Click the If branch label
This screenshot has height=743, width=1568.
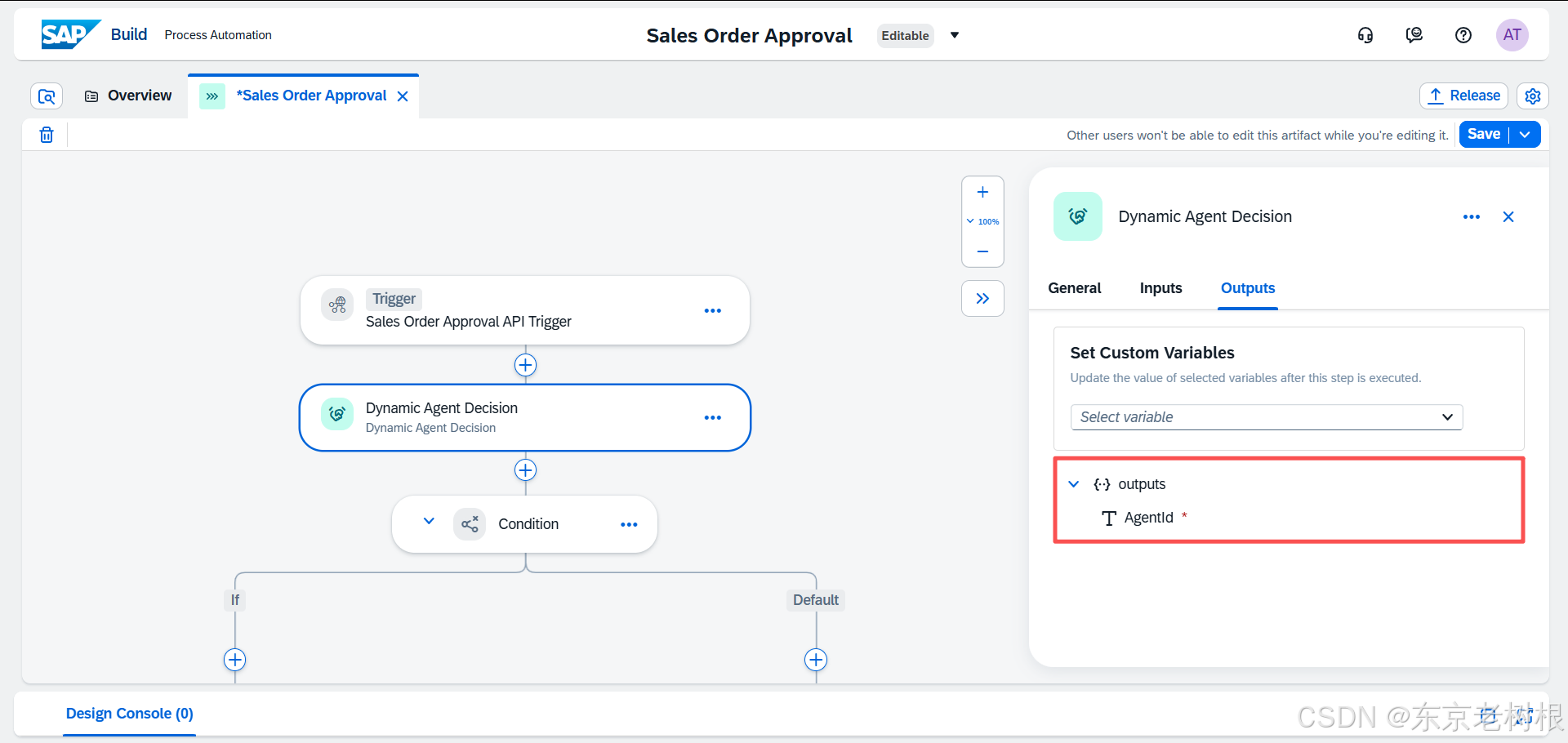[235, 600]
